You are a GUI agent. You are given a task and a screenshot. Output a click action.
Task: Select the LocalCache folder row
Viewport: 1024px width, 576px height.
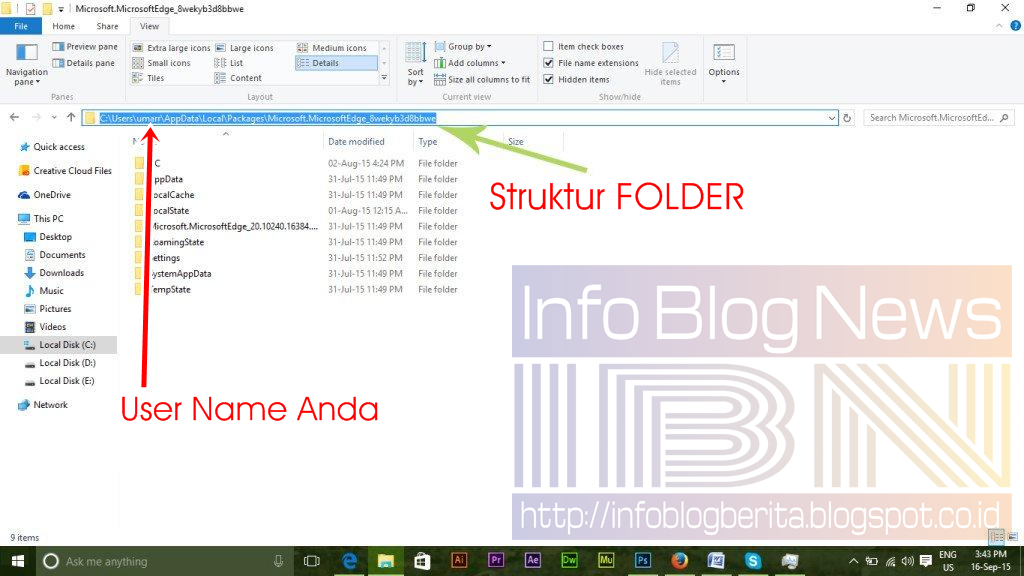(x=297, y=195)
